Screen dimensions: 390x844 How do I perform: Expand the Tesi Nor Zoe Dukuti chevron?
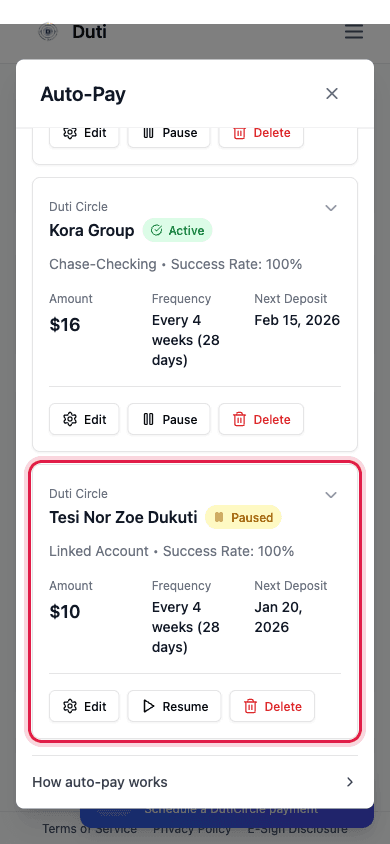coord(331,495)
